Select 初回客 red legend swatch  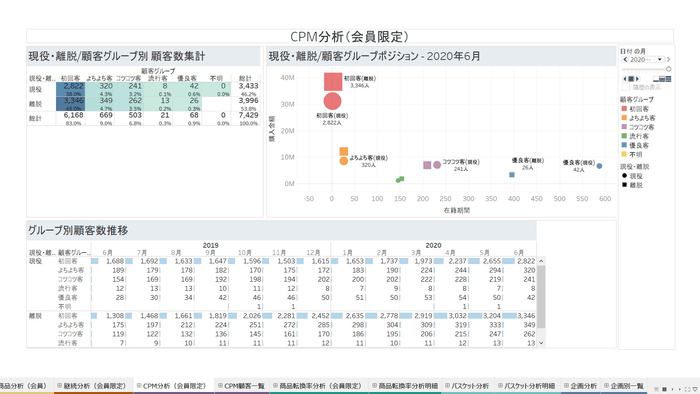tap(624, 108)
